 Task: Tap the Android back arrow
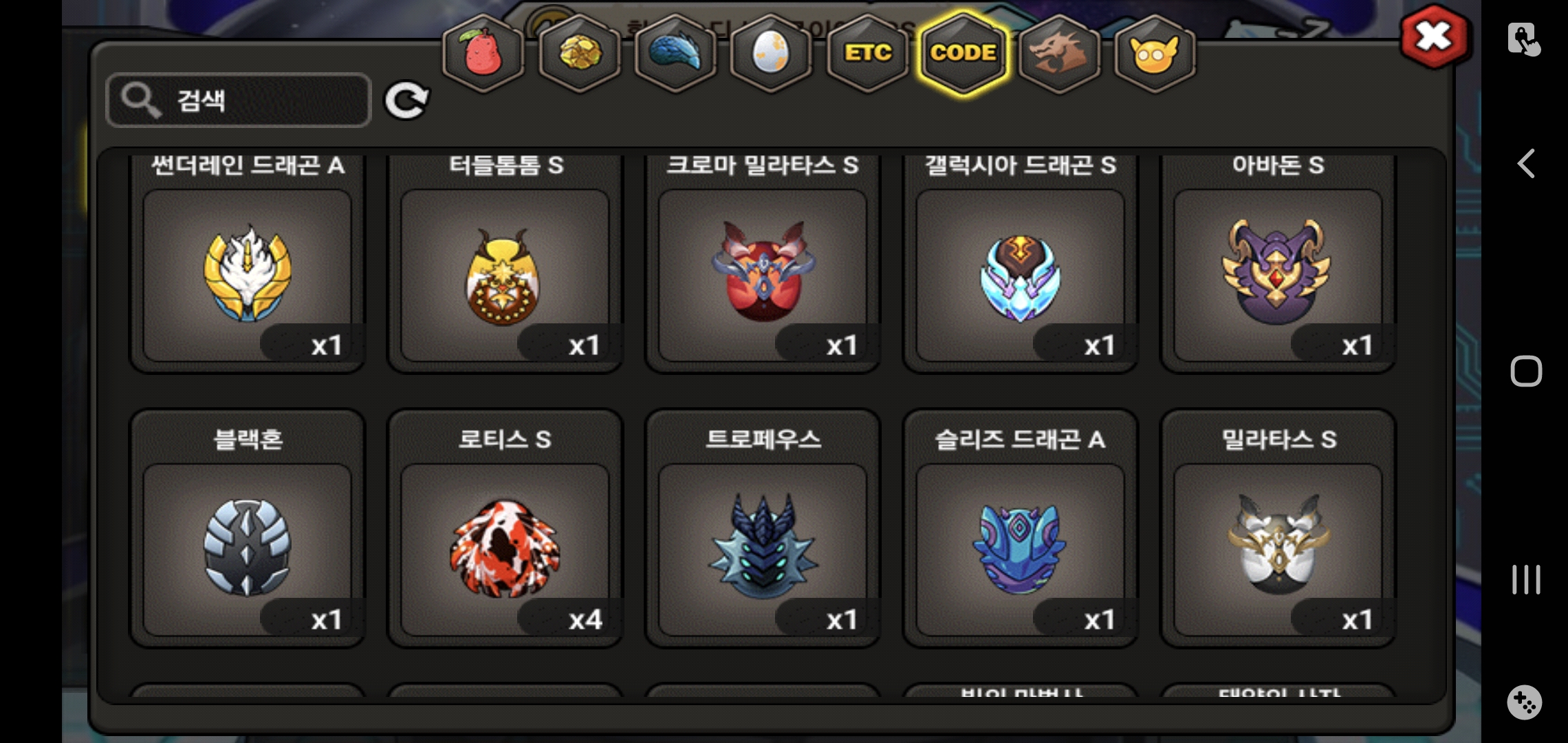[1526, 164]
